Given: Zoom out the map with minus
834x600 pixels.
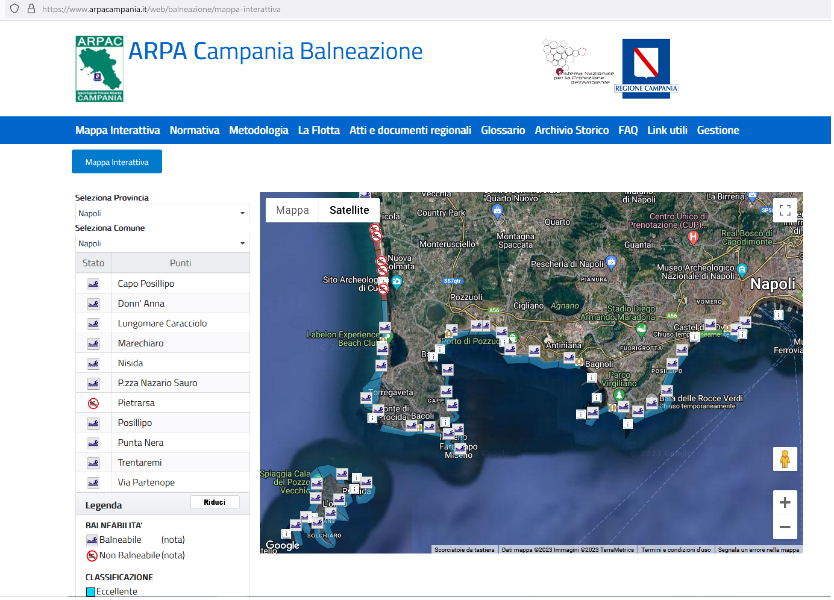Looking at the screenshot, I should pos(785,527).
